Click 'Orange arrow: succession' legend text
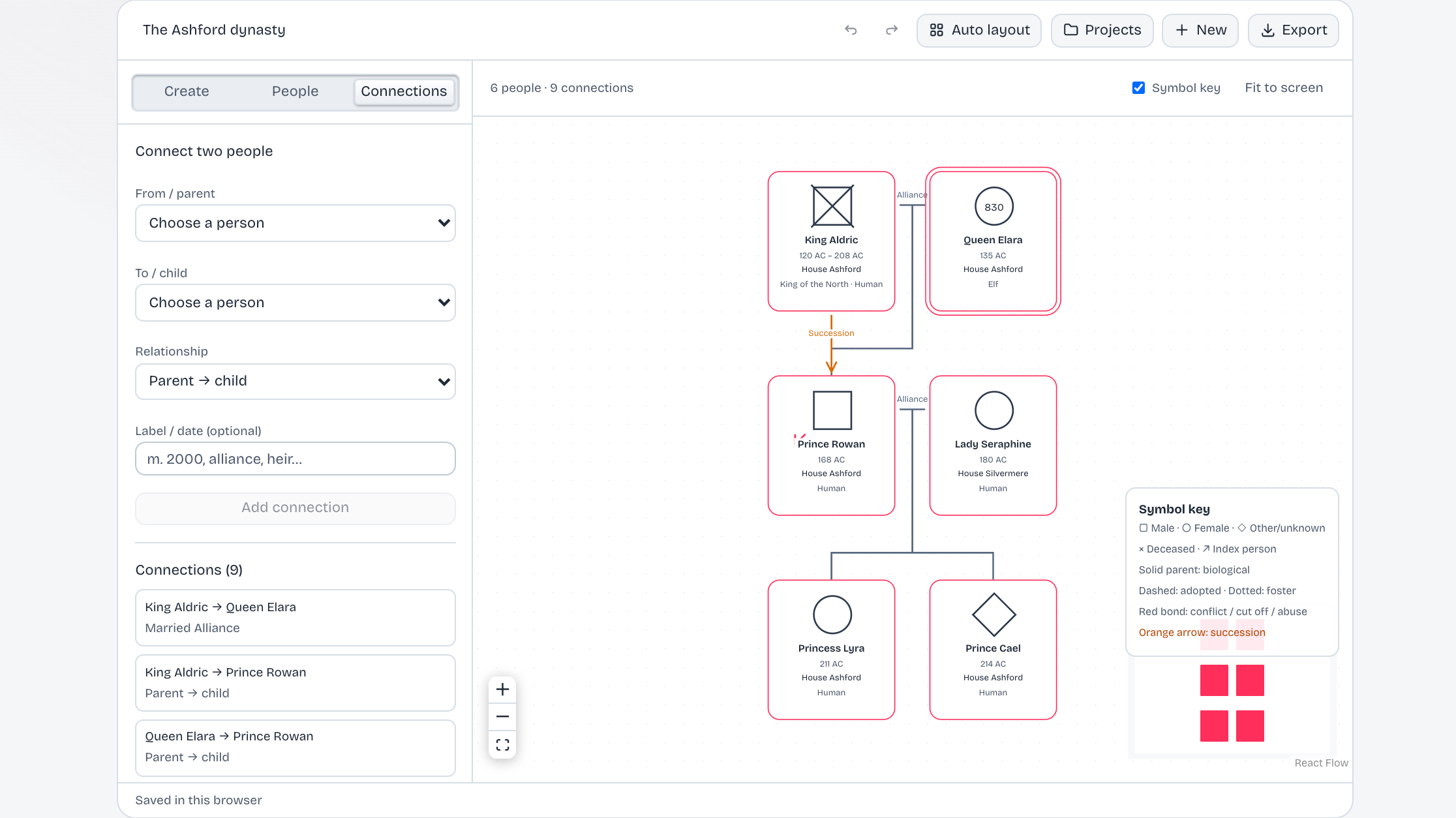 [x=1202, y=632]
